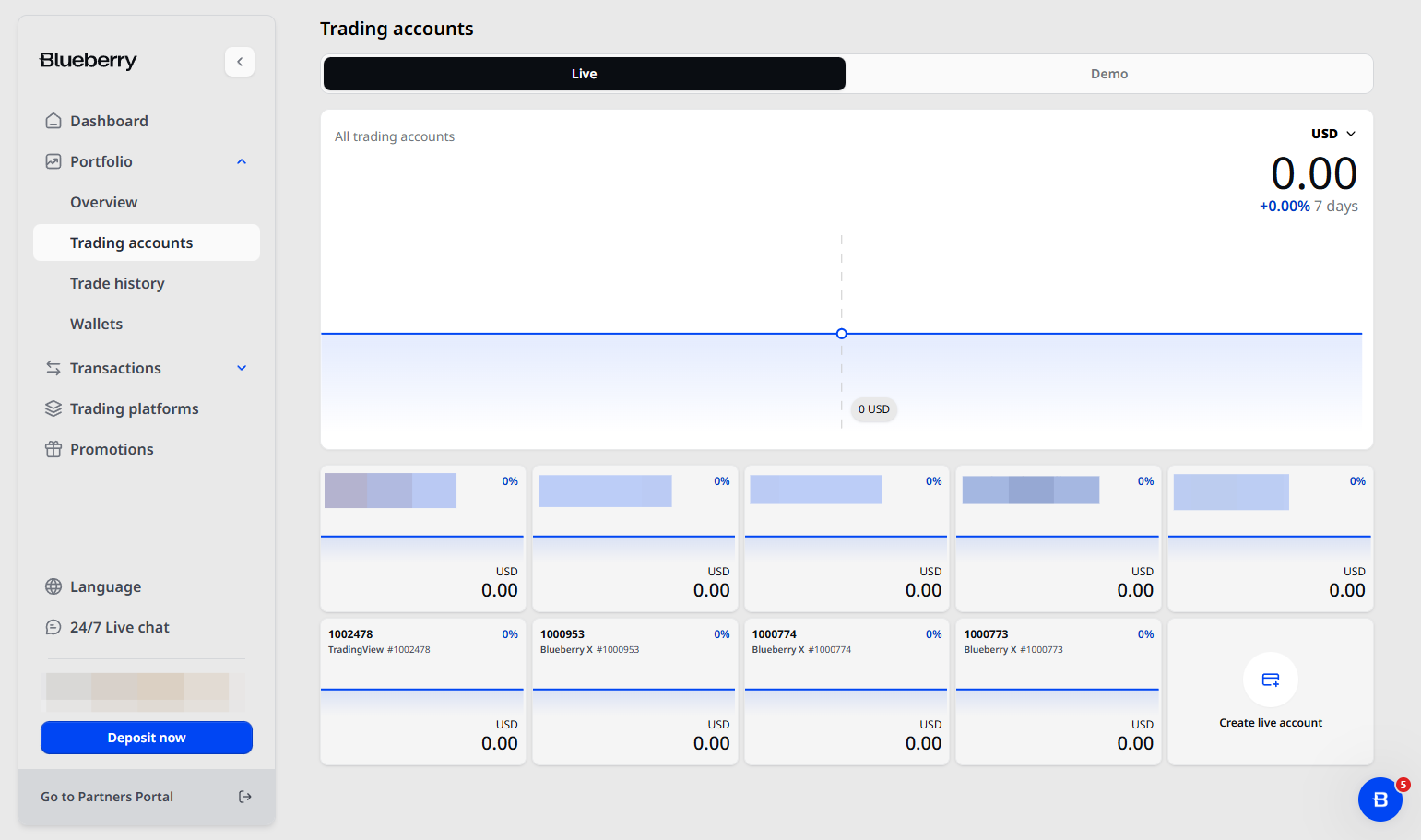Click the Create live account card icon
The width and height of the screenshot is (1421, 840).
[1271, 680]
